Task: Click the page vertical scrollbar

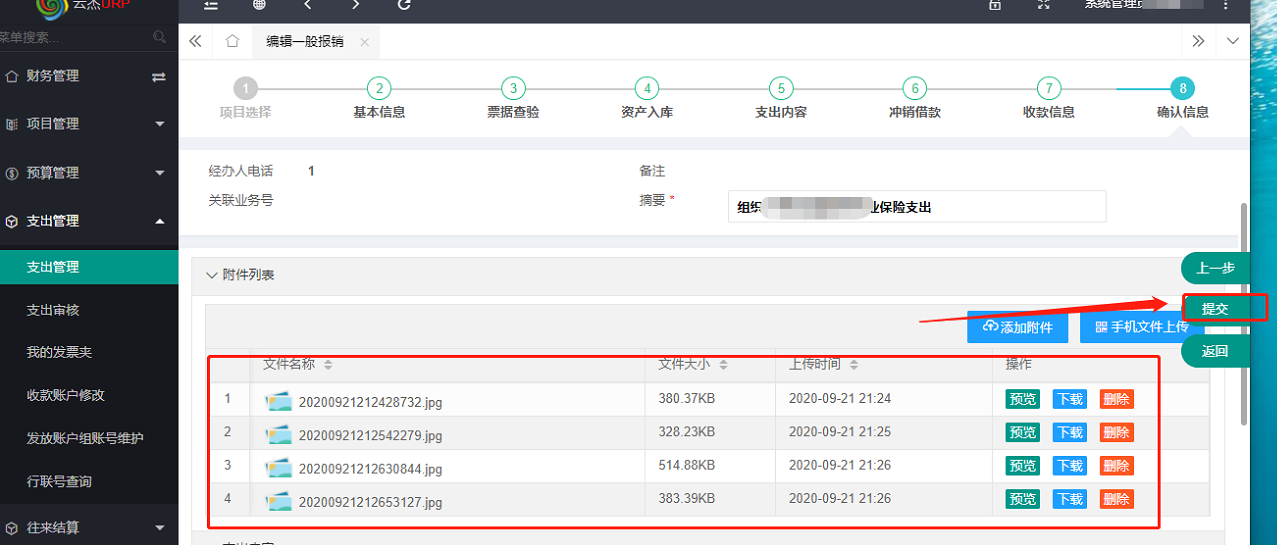Action: 1244,313
